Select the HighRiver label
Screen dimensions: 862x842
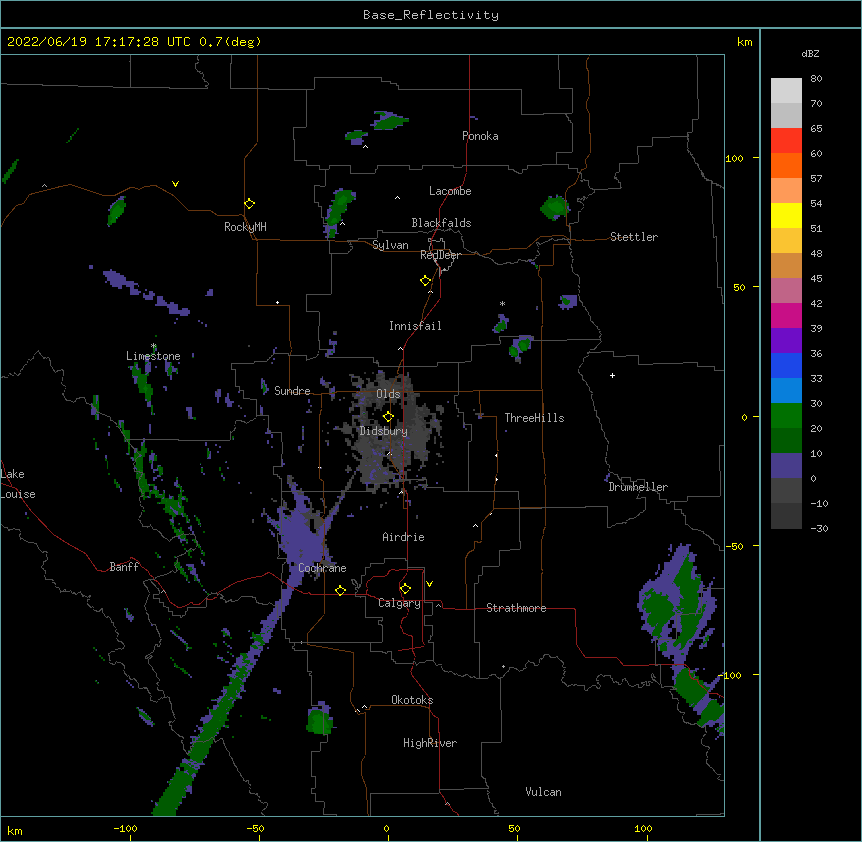click(x=430, y=743)
